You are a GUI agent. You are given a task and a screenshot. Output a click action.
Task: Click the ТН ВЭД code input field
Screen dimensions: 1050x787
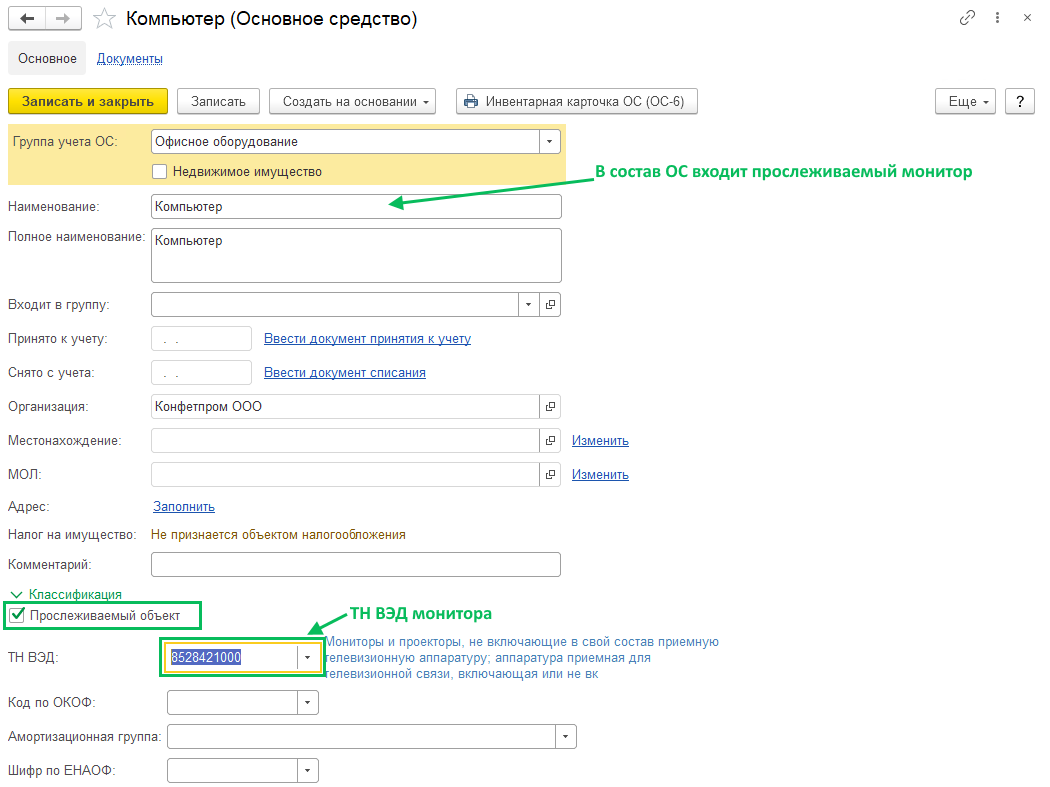[231, 657]
